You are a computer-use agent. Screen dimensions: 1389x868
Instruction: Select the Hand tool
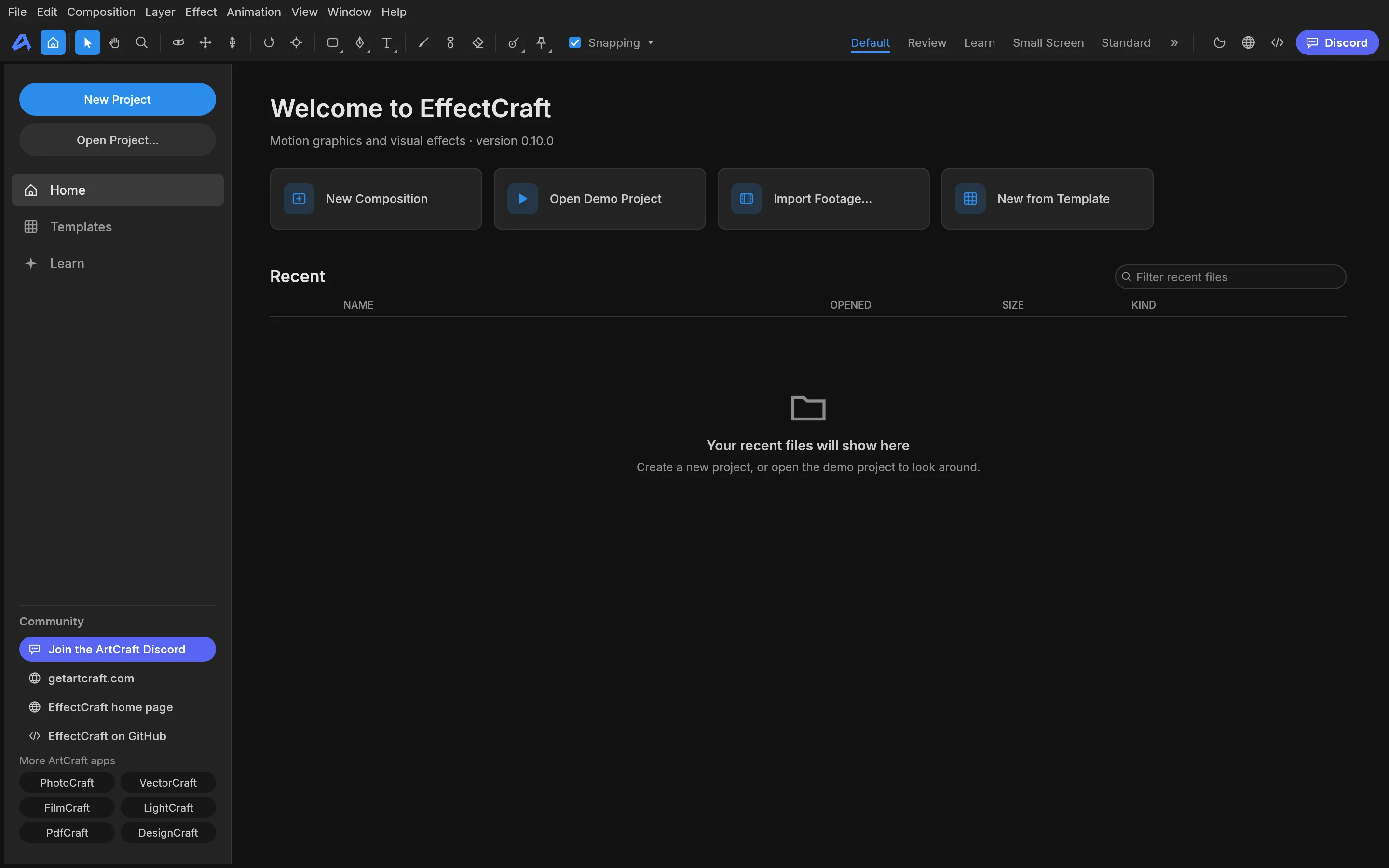pyautogui.click(x=114, y=42)
